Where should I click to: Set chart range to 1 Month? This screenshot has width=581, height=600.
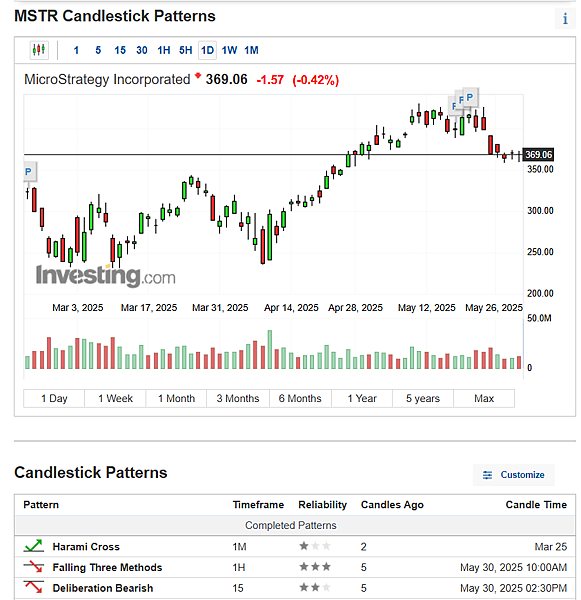pyautogui.click(x=176, y=398)
